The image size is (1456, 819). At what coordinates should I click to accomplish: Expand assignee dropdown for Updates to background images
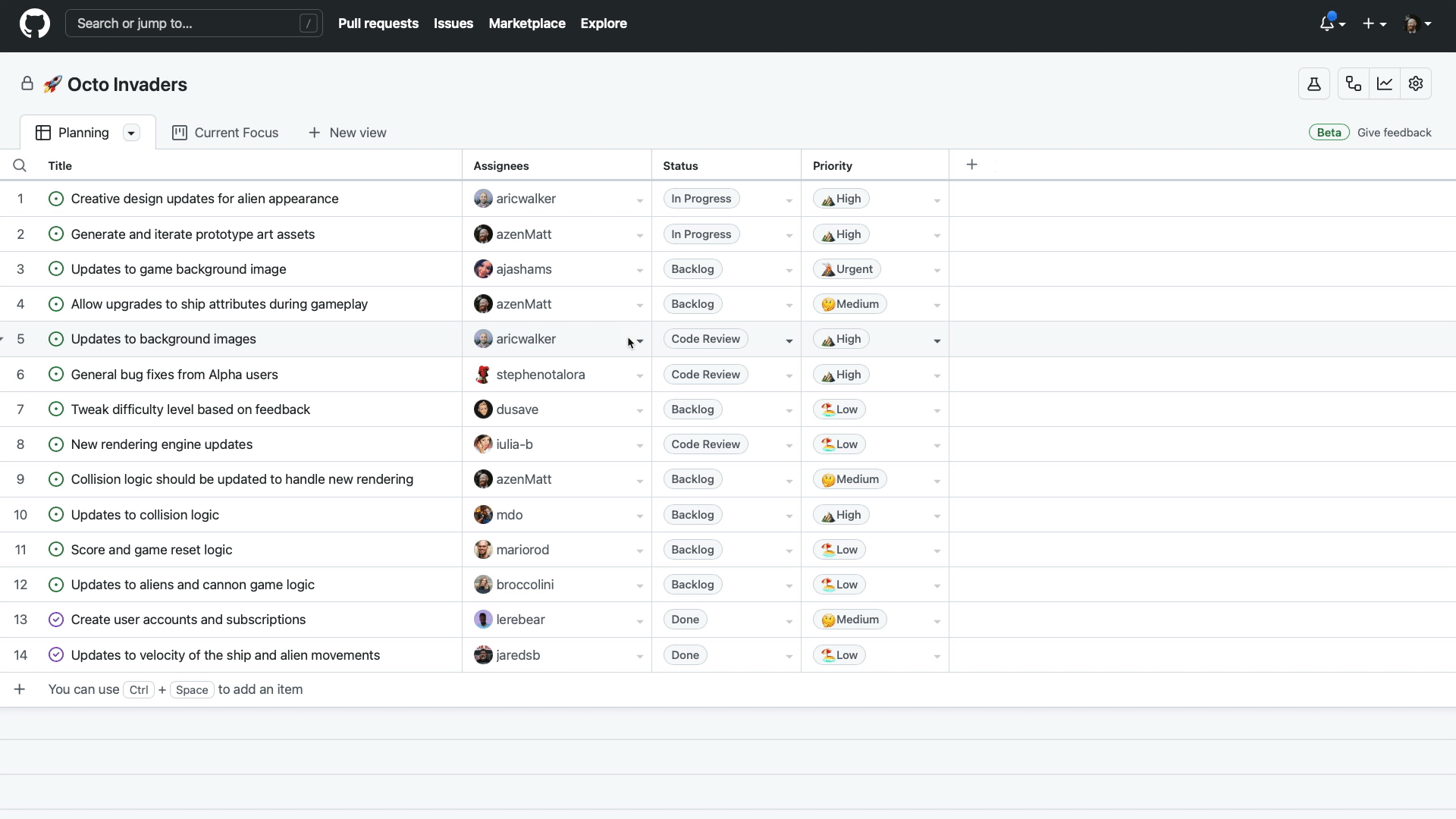point(640,341)
